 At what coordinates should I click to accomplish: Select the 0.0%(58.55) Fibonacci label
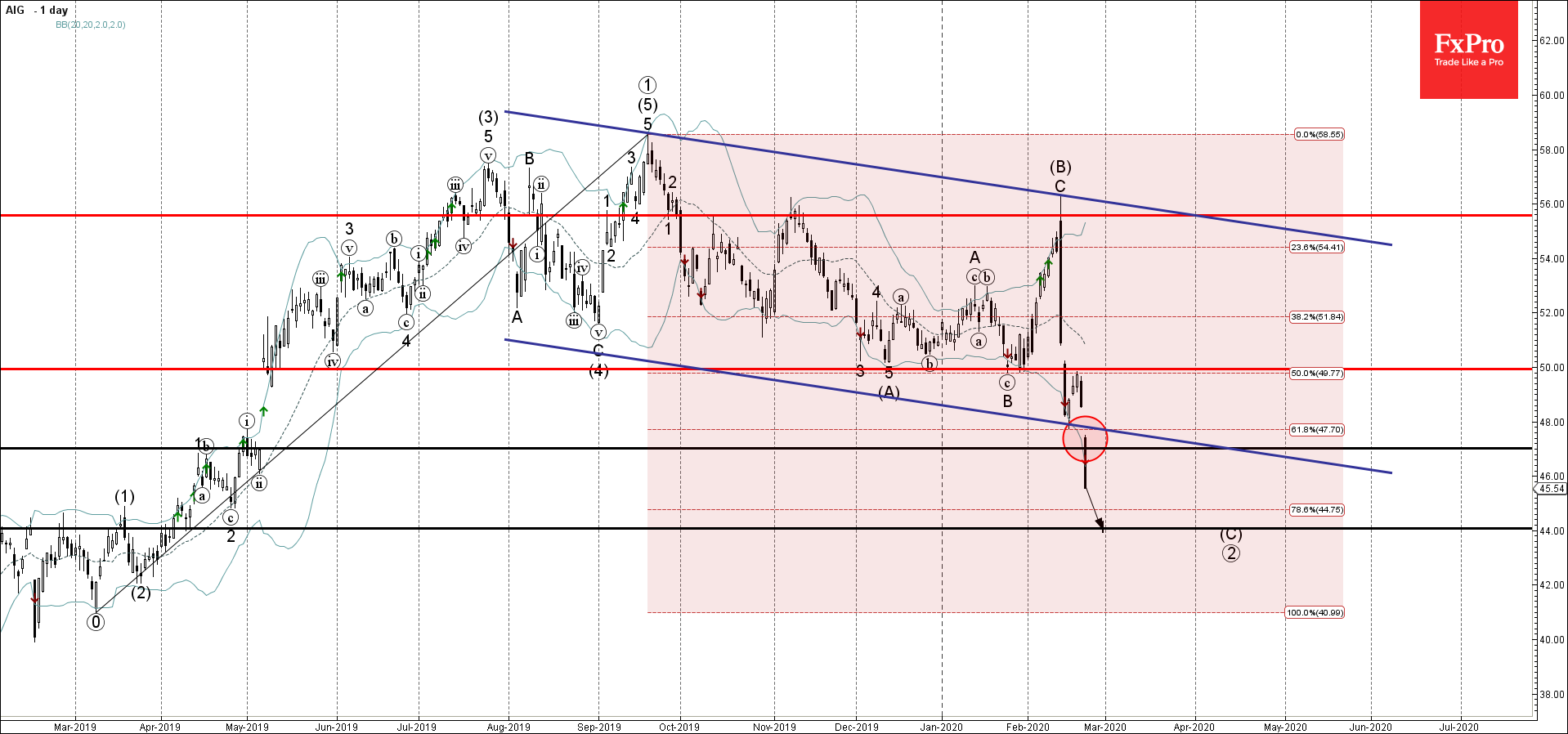coord(1319,134)
